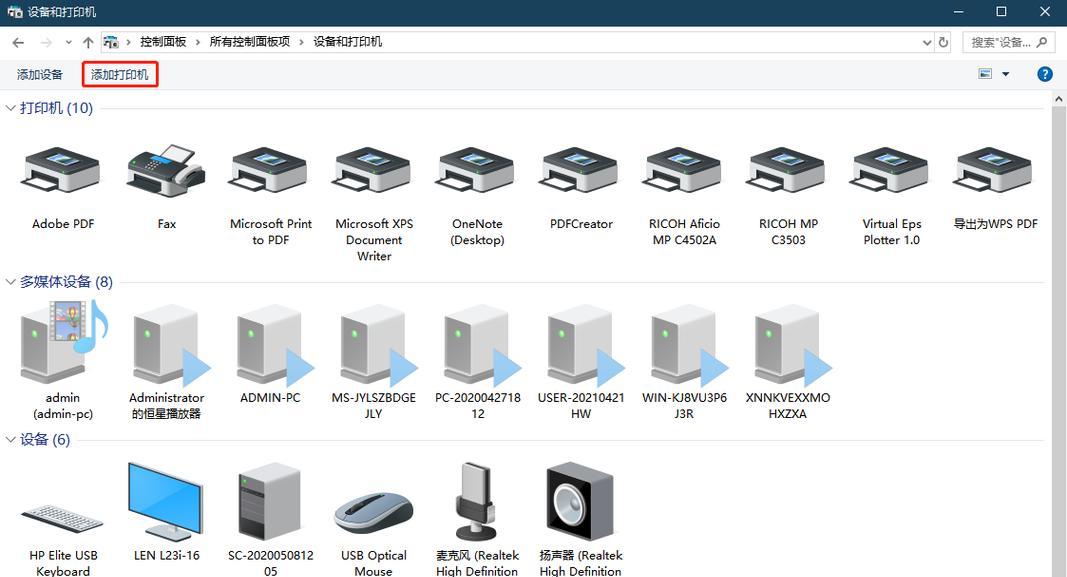Select the PDFCreator printer icon
Screen dimensions: 1067x577
(580, 169)
